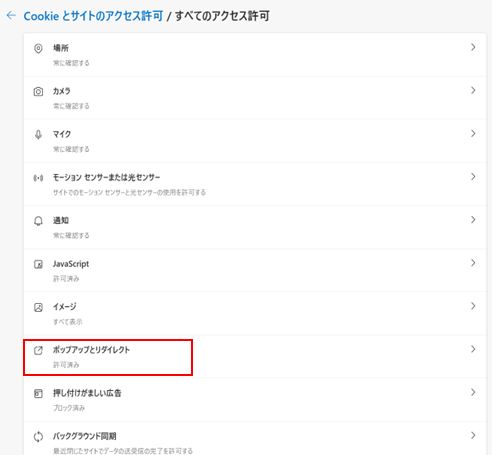Expand the カメラ row chevron
Viewport: 492px width, 455px height.
point(473,90)
